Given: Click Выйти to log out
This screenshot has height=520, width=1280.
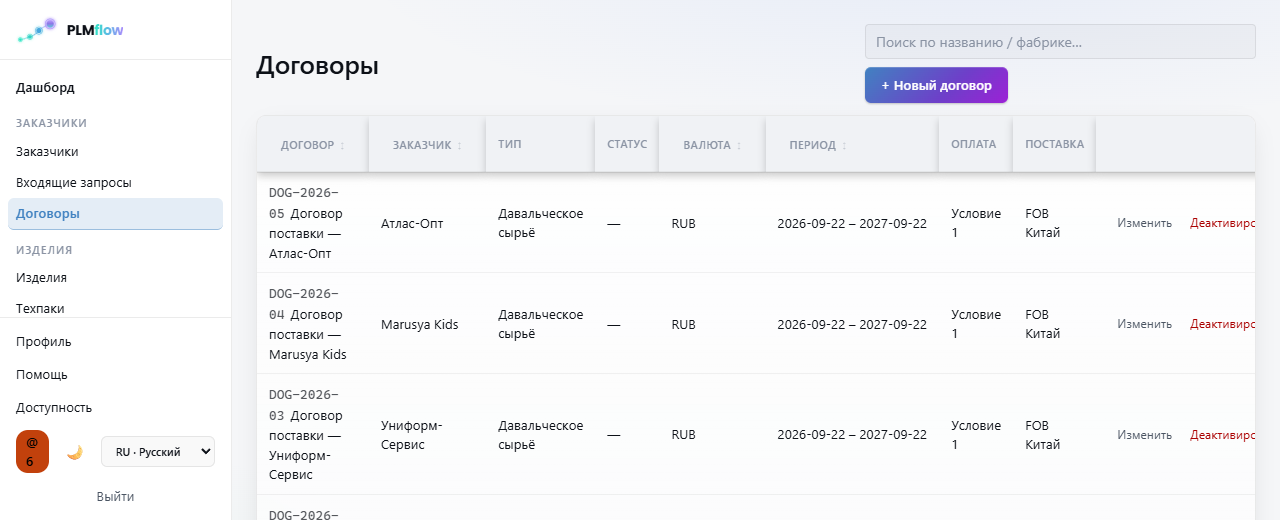Looking at the screenshot, I should (115, 497).
